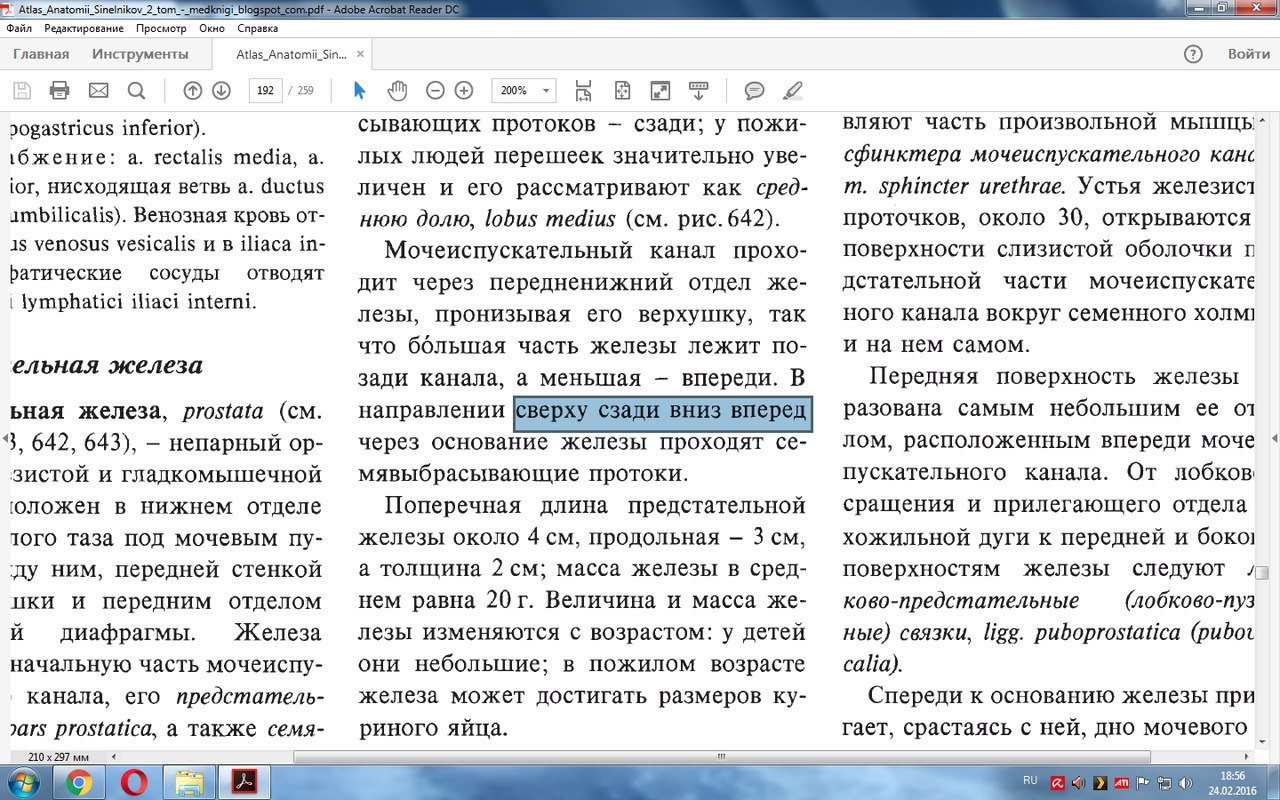Enable the arrow selection tool
The height and width of the screenshot is (800, 1280).
[x=360, y=91]
